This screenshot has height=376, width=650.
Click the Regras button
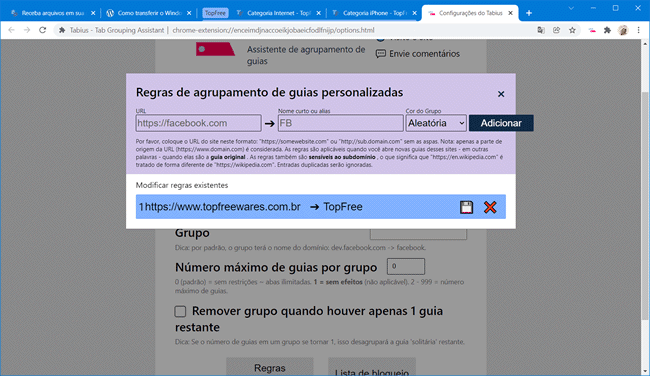(x=269, y=367)
